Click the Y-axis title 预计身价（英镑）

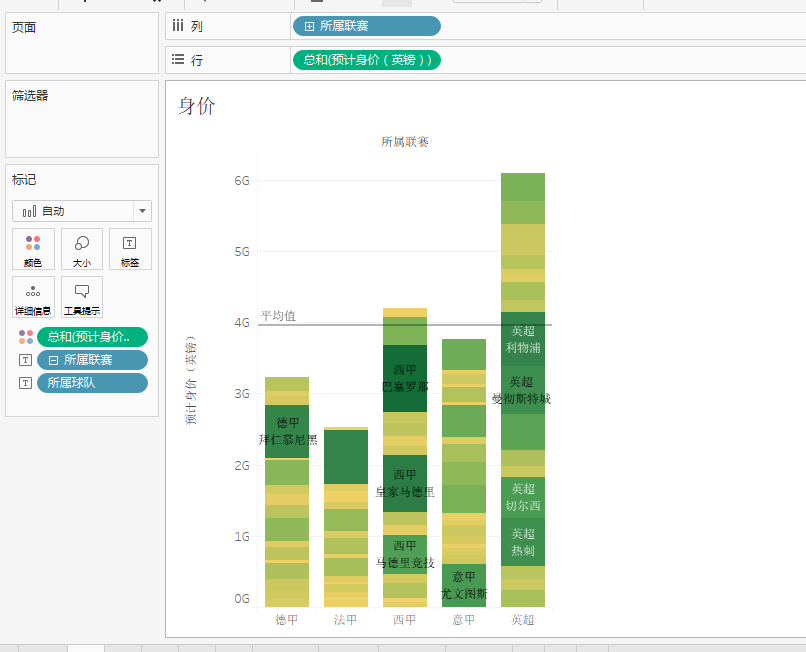coord(191,381)
